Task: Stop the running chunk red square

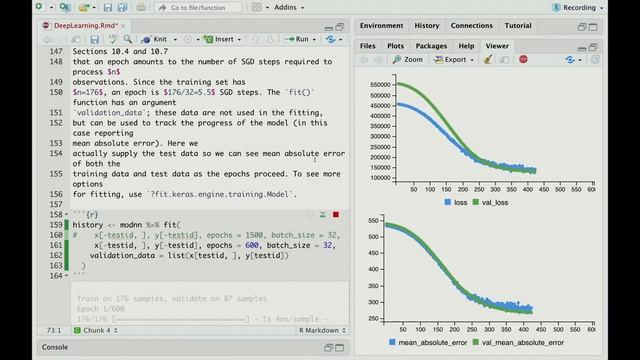Action: pyautogui.click(x=336, y=215)
